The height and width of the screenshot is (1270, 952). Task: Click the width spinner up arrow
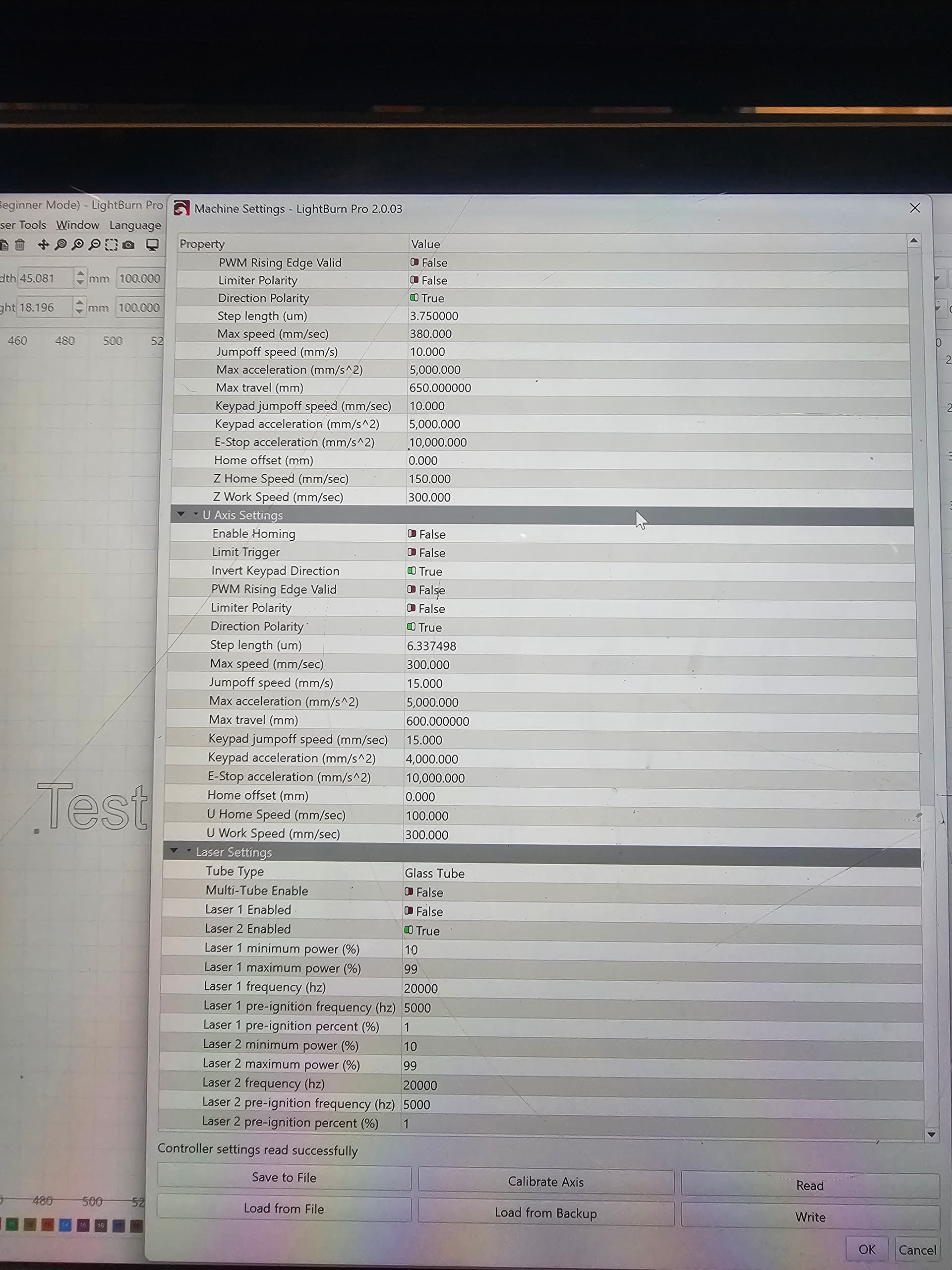click(x=80, y=273)
